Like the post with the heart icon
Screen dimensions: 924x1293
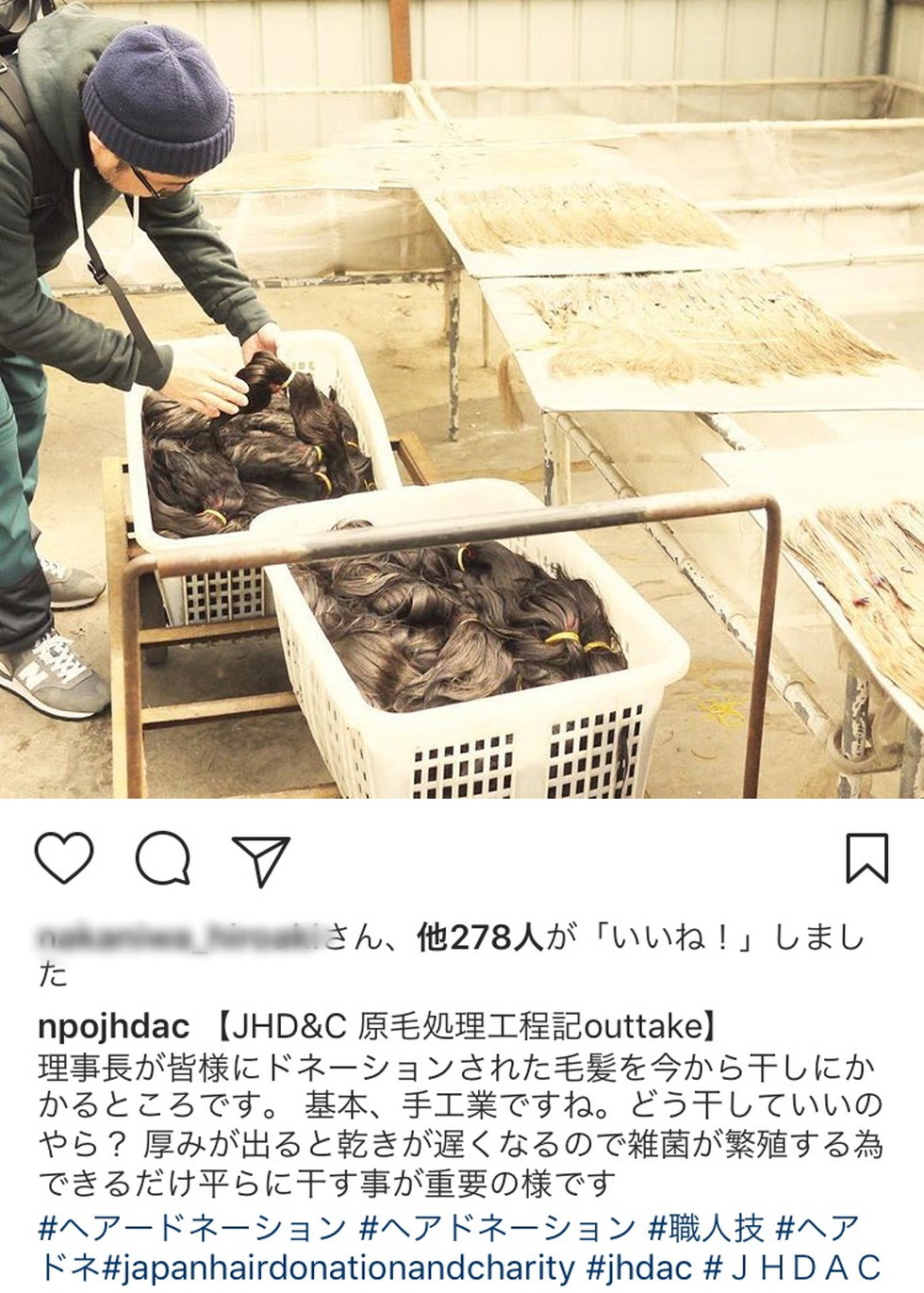[x=65, y=859]
